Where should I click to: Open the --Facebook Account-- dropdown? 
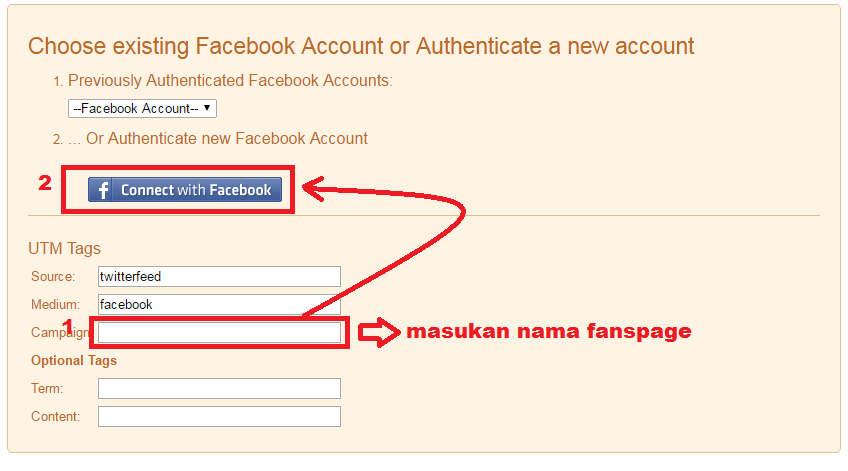(x=142, y=108)
